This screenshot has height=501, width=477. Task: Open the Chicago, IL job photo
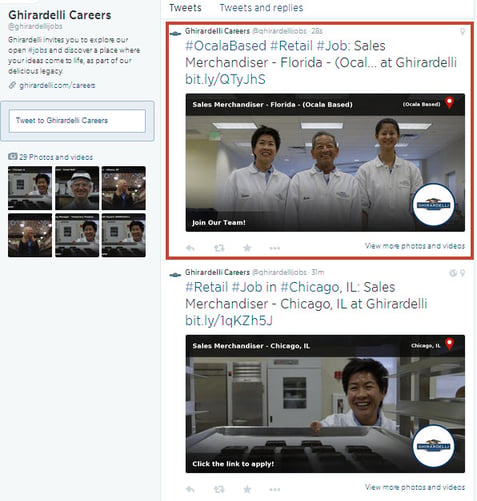point(325,404)
